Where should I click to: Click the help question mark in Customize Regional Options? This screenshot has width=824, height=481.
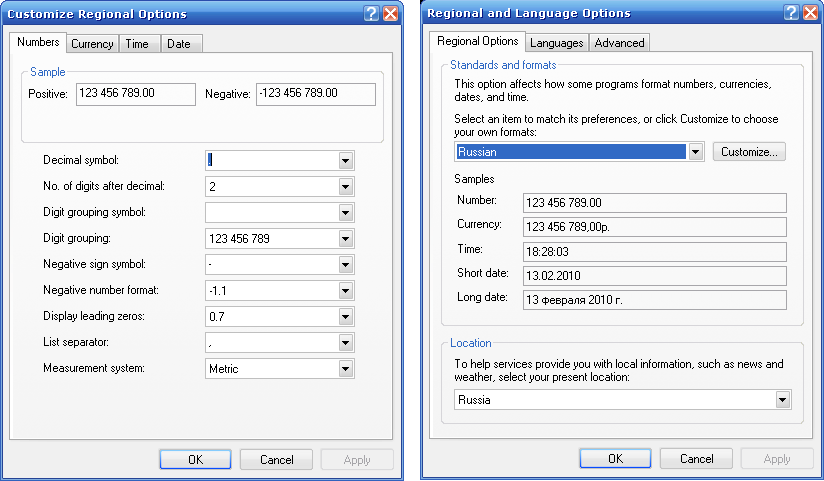point(372,14)
